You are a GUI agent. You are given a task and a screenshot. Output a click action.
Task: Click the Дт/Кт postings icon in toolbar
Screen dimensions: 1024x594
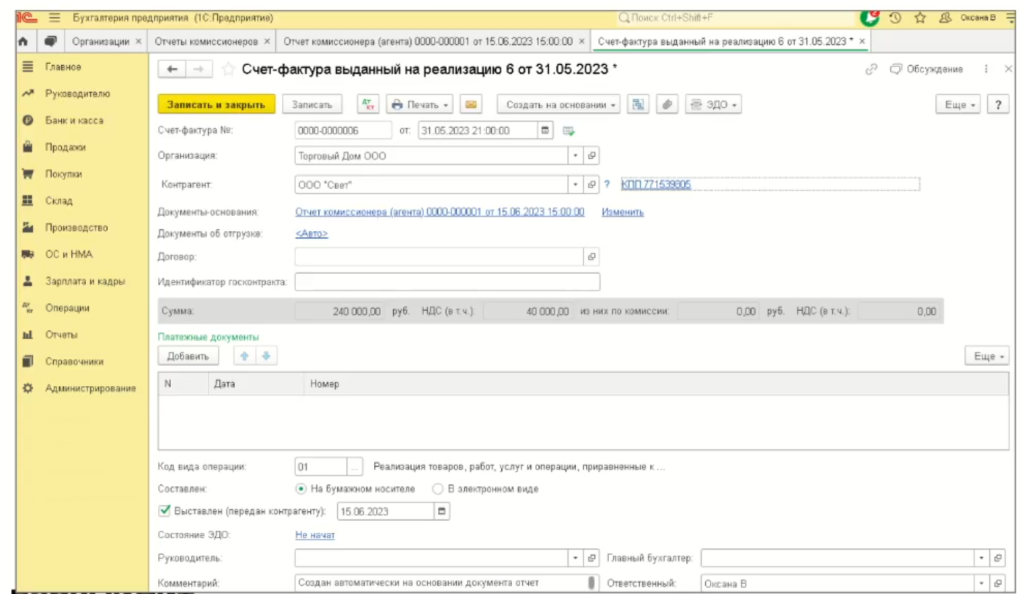click(368, 105)
